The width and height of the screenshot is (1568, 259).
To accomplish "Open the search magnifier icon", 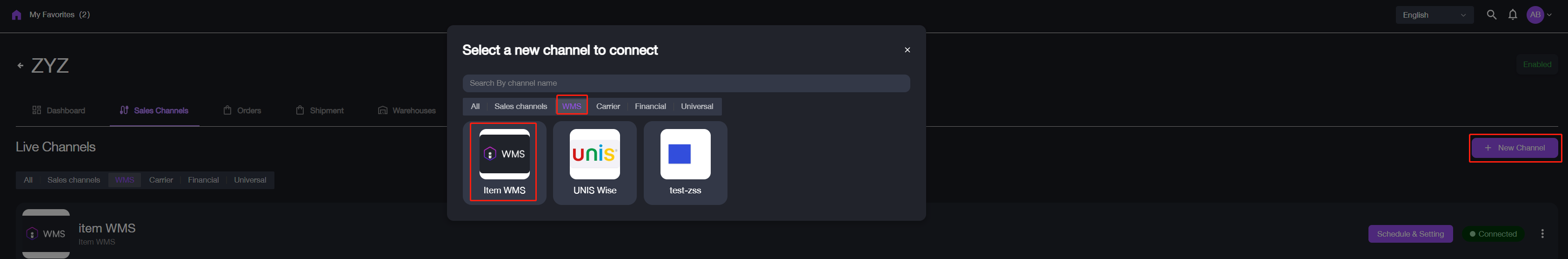I will pyautogui.click(x=1491, y=14).
